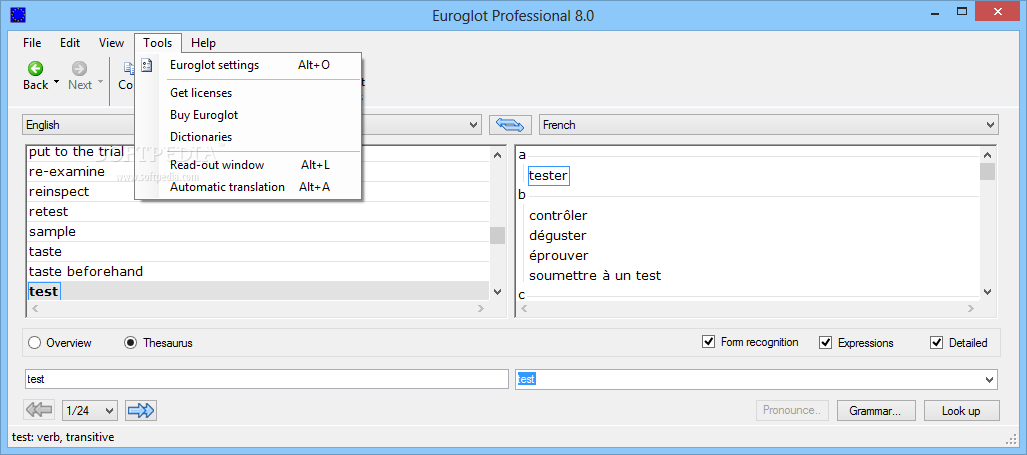Click the source word input field

click(265, 379)
